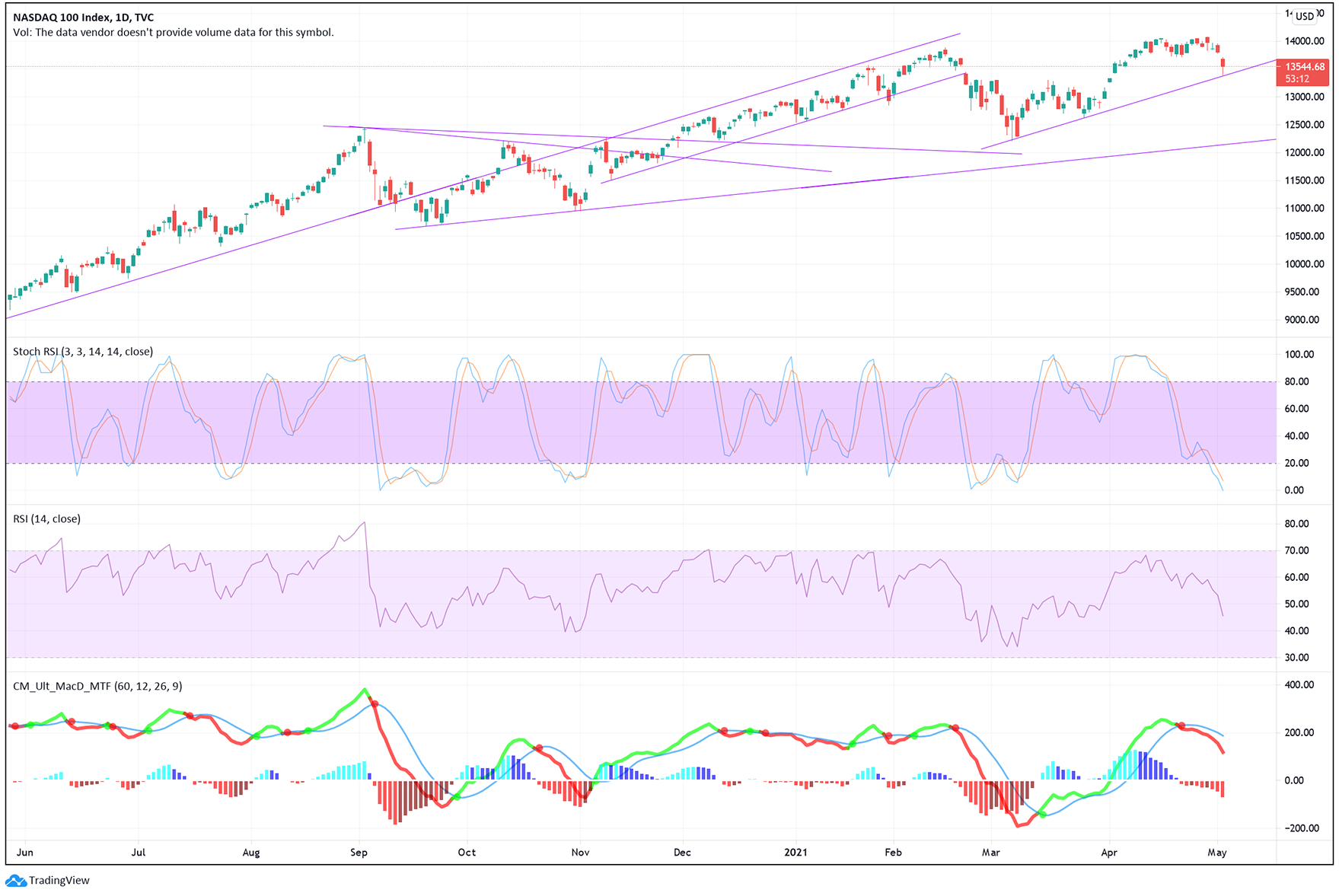Click the 20.00 level on Stoch RSI axis
Viewport: 1339px width, 896px height.
(x=1297, y=464)
